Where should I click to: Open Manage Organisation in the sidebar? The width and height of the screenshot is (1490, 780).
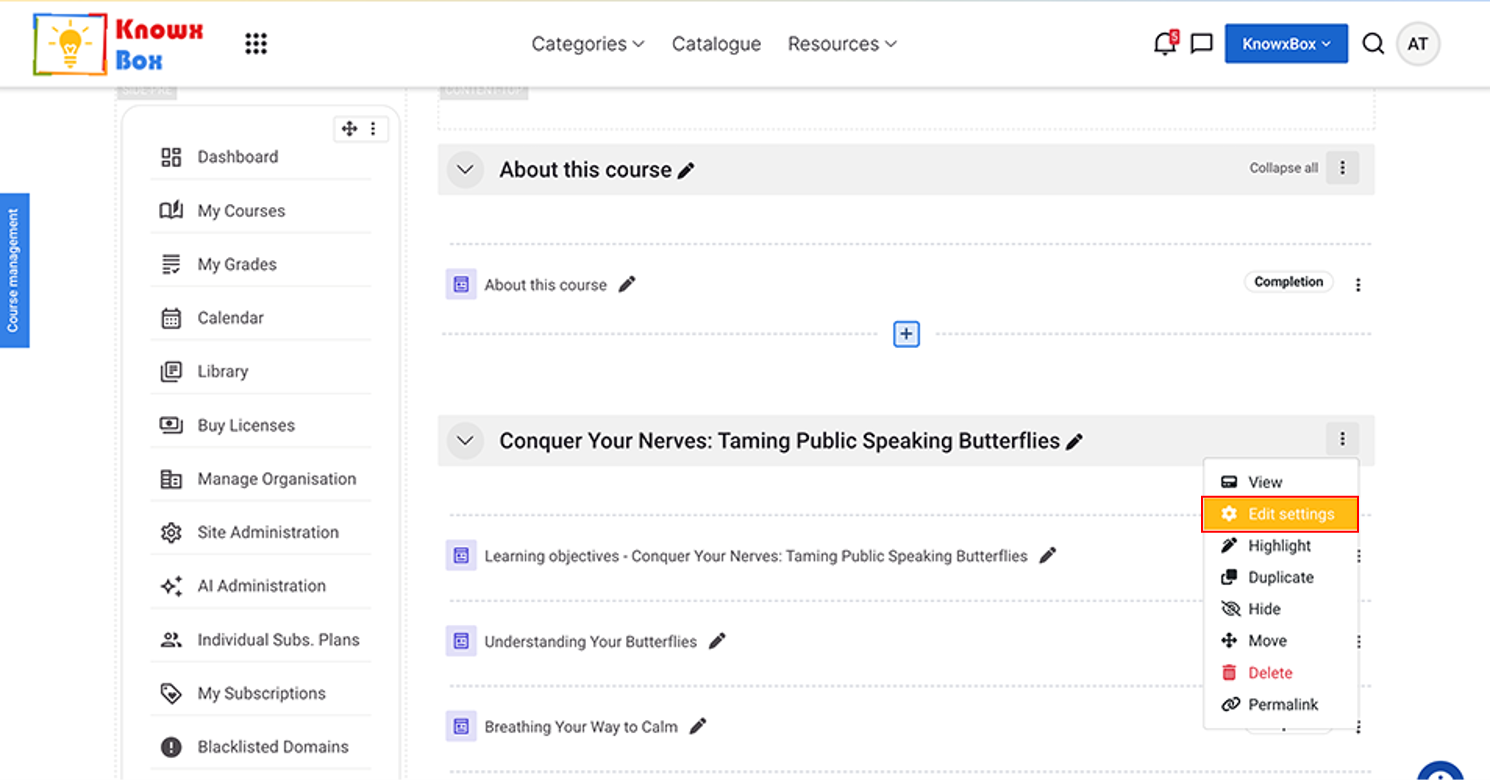pos(261,479)
